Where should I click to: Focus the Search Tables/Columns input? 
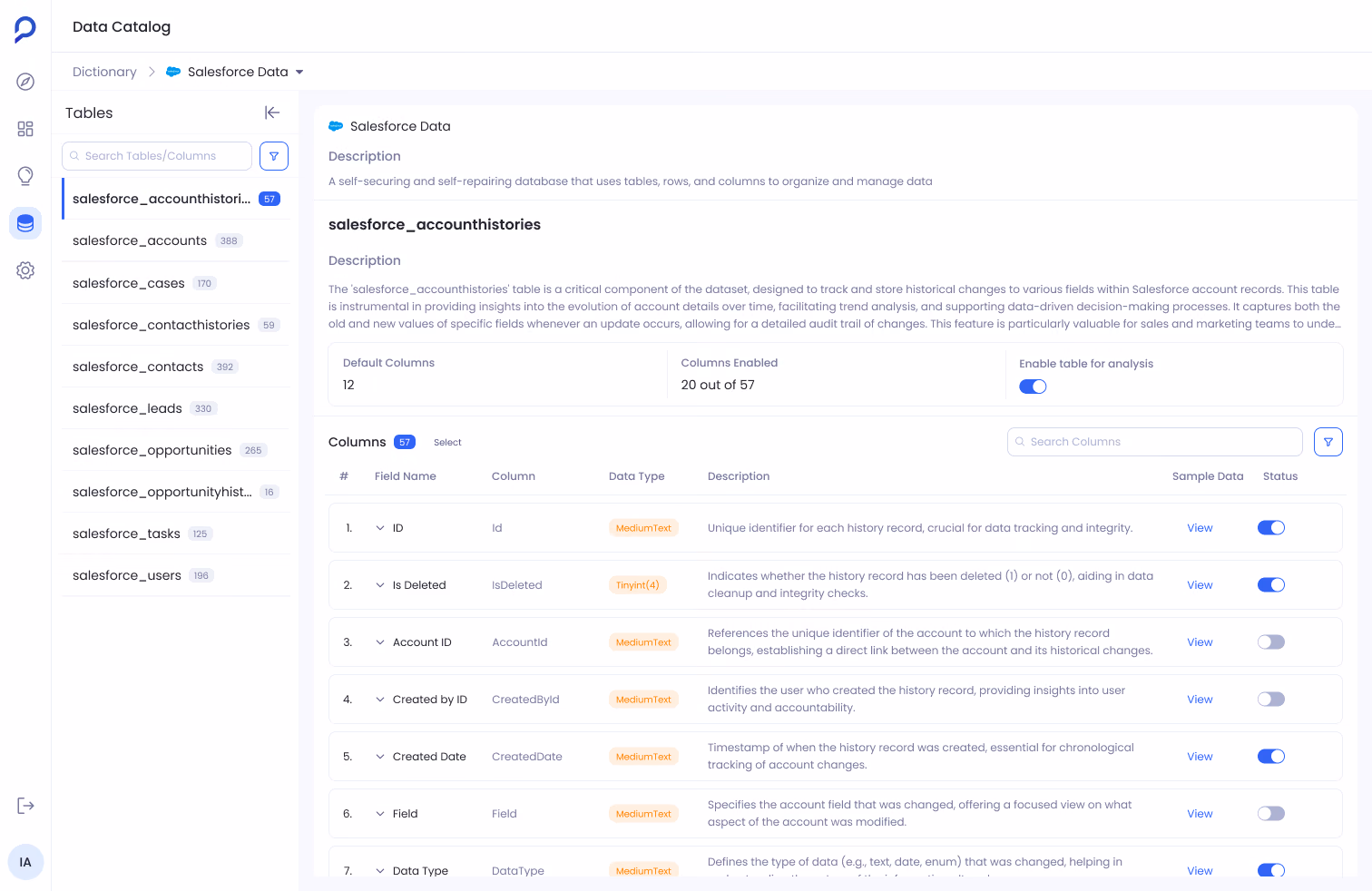157,156
